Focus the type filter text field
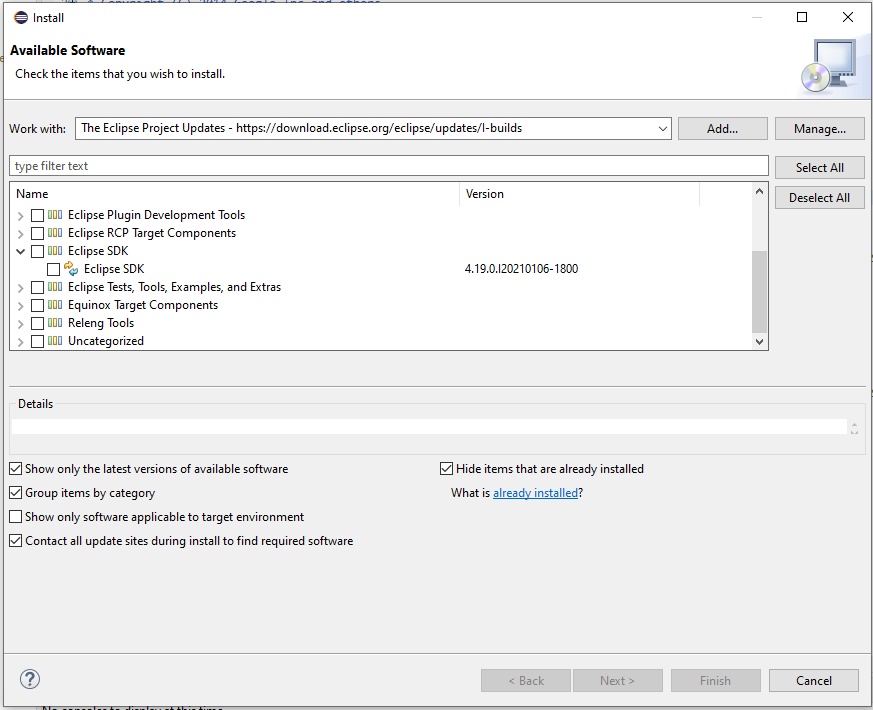Image resolution: width=873 pixels, height=710 pixels. tap(389, 166)
